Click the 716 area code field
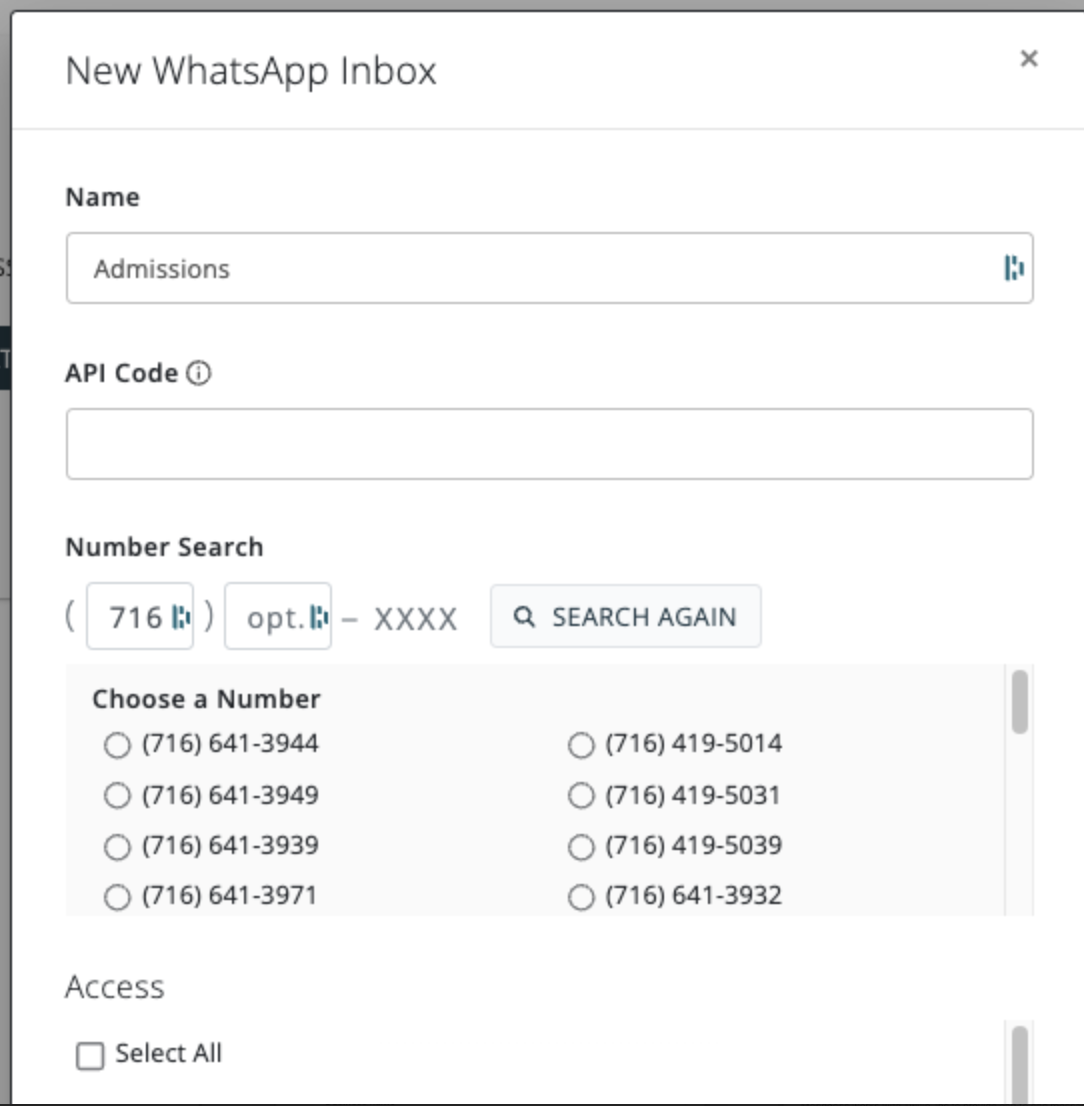 tap(133, 618)
